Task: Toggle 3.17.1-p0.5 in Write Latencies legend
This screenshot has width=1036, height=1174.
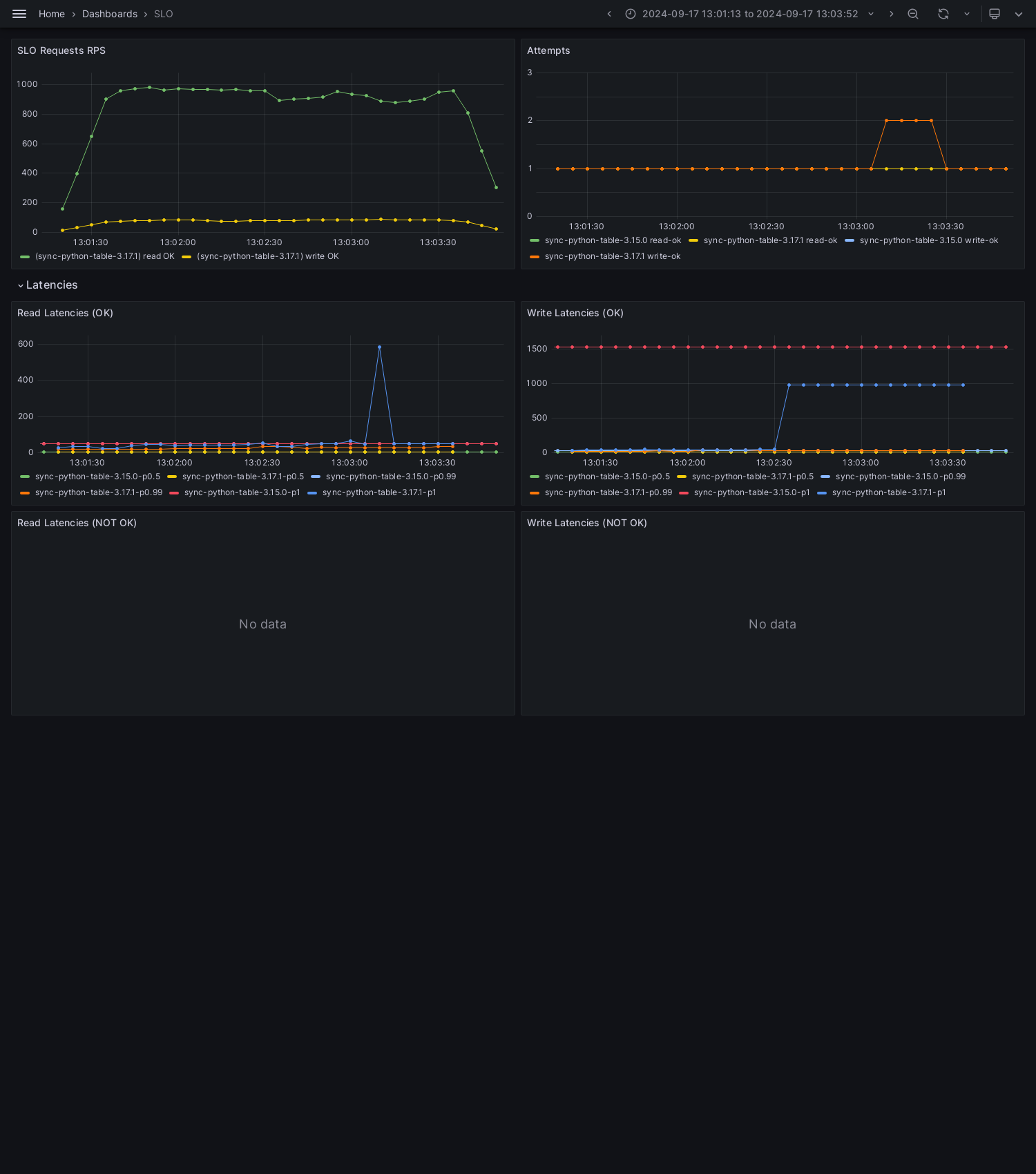Action: (x=753, y=477)
